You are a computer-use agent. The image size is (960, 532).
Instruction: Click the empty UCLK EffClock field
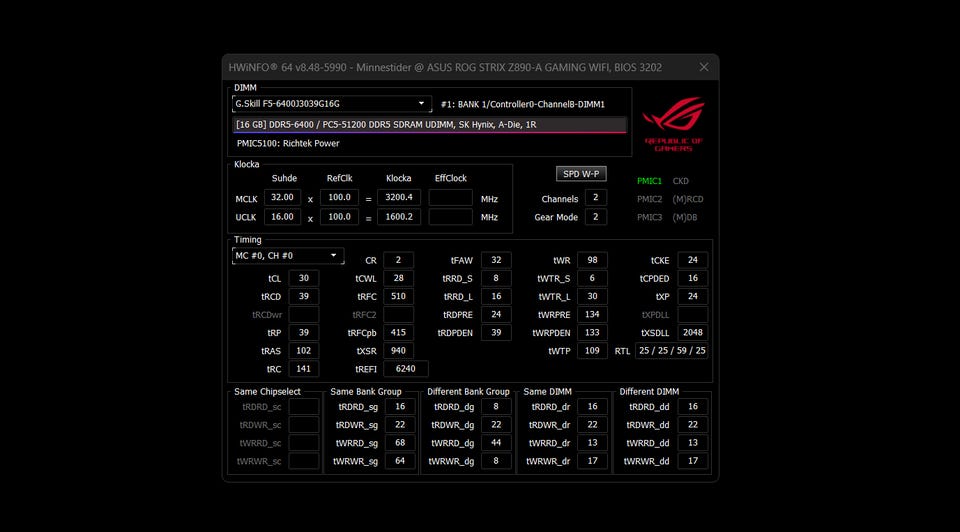point(450,217)
